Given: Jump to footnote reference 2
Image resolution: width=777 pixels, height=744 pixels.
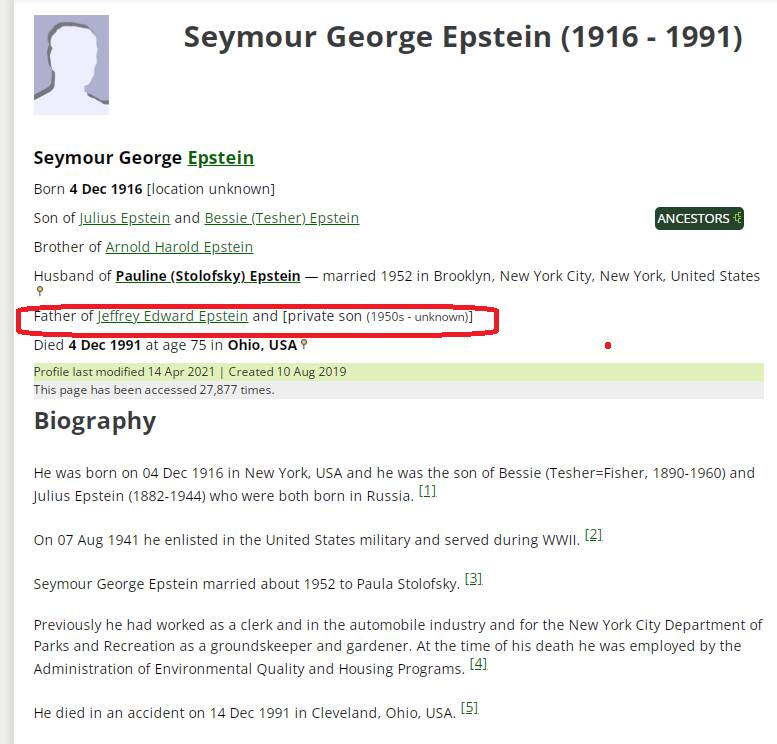Looking at the screenshot, I should [x=593, y=534].
